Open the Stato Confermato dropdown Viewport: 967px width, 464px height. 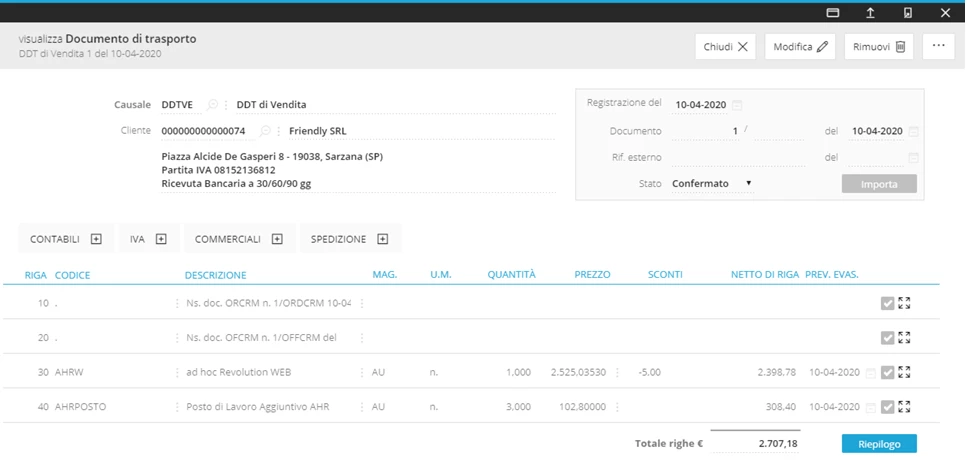712,184
